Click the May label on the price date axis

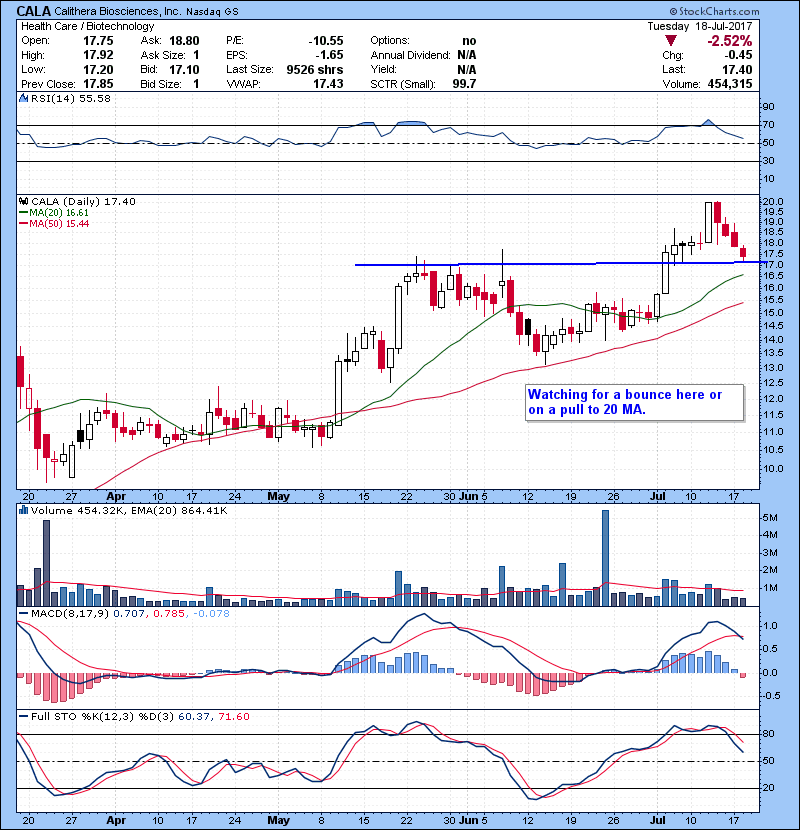(x=278, y=497)
